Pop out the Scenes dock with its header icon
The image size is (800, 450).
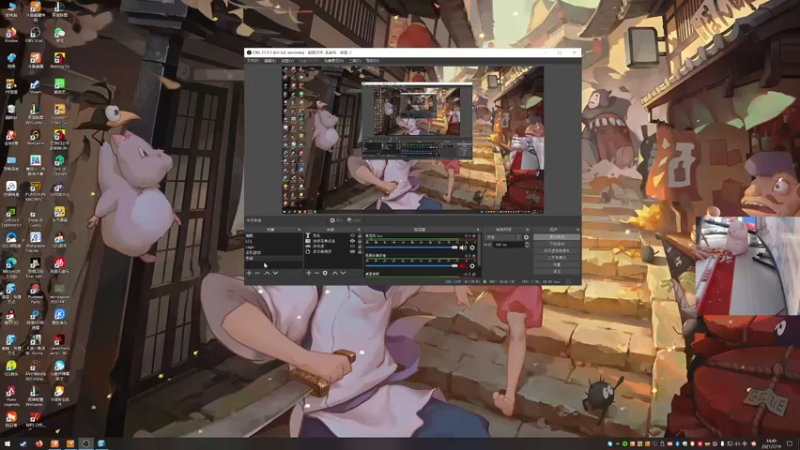(x=299, y=230)
